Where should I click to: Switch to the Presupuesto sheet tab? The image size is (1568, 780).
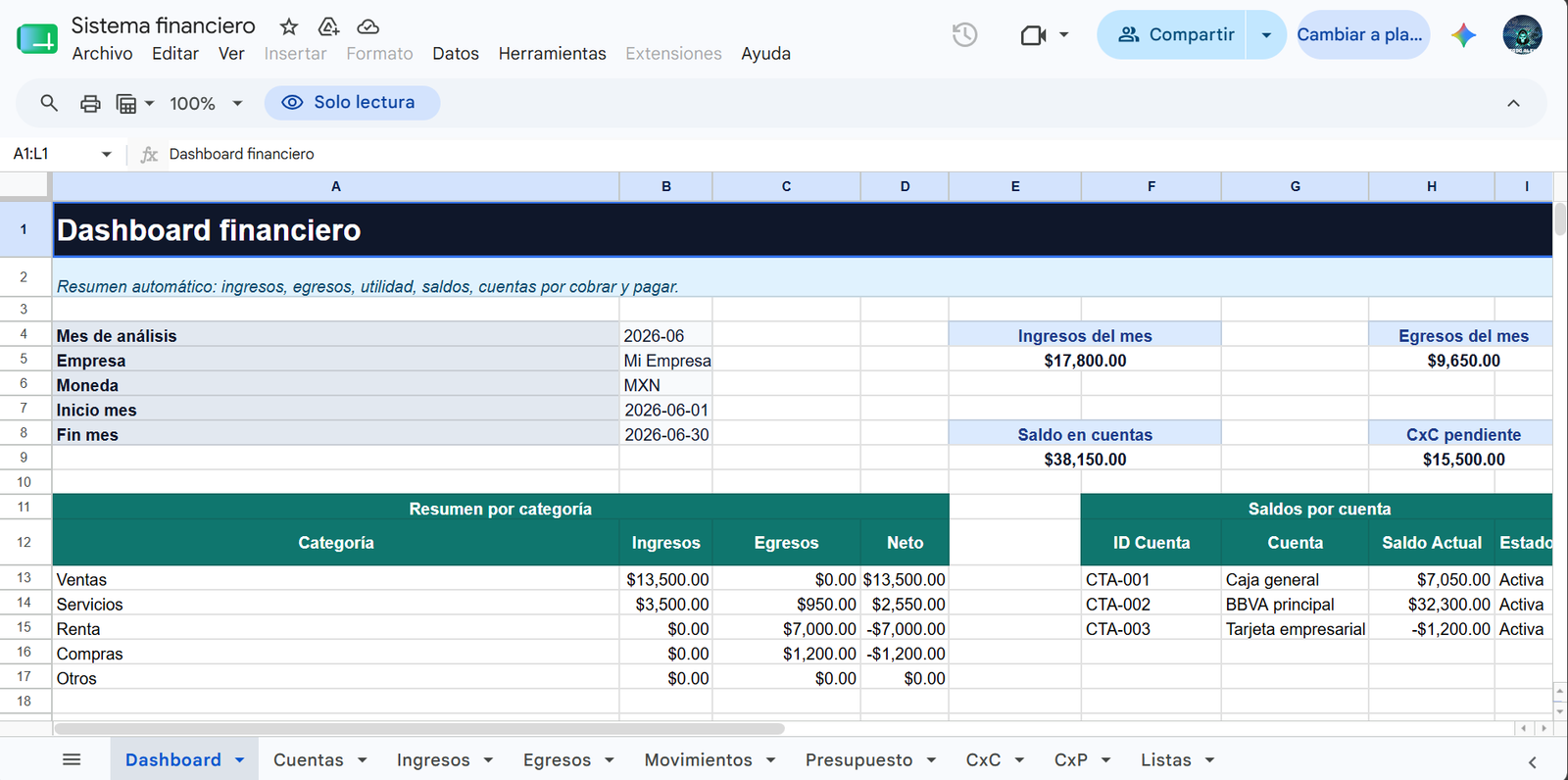858,759
